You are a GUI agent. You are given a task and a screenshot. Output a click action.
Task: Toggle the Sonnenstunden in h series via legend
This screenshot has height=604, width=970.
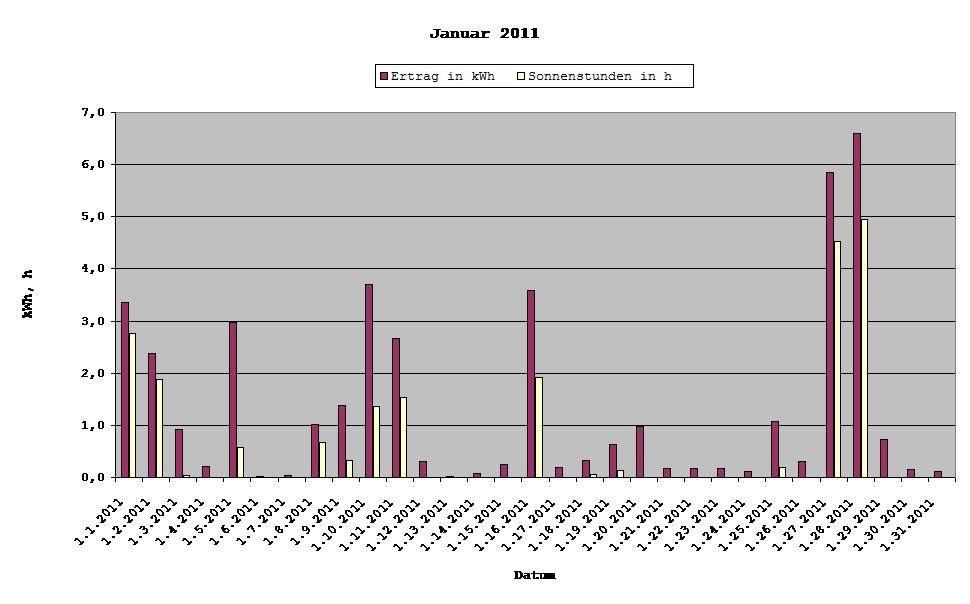tap(602, 75)
